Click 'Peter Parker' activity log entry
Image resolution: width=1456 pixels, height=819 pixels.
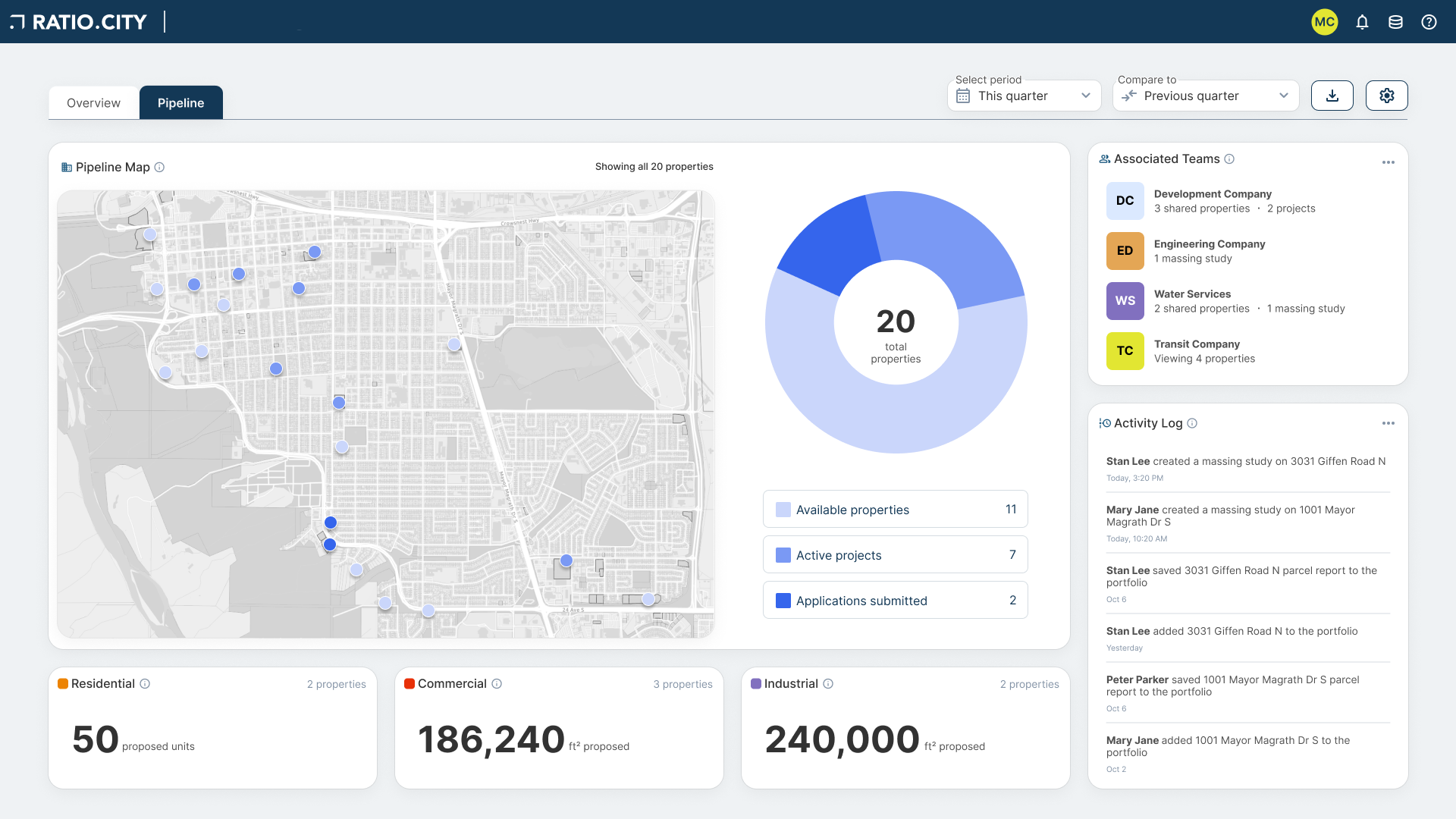point(1247,692)
